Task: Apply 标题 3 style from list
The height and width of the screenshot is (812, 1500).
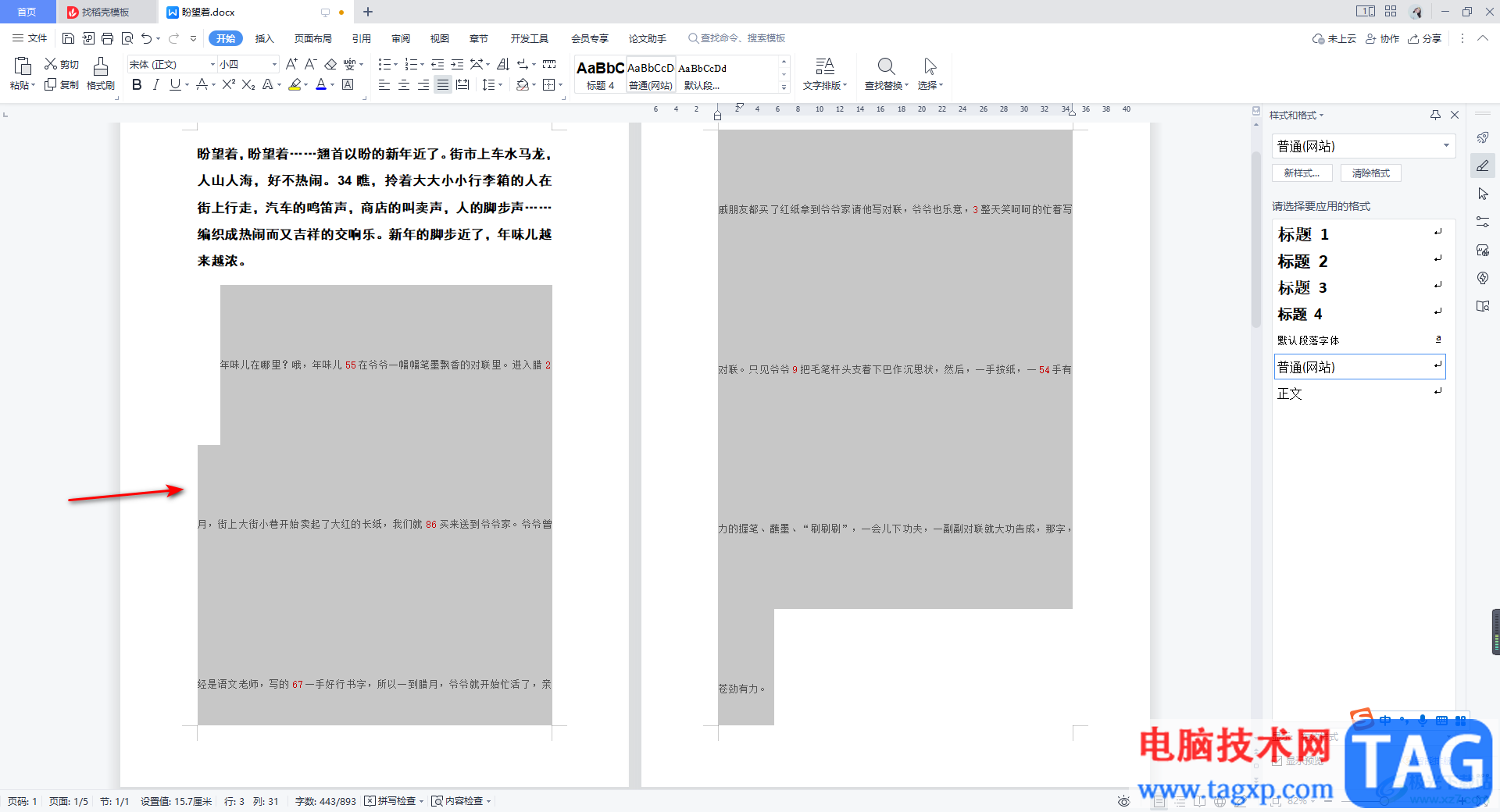Action: pyautogui.click(x=1359, y=287)
